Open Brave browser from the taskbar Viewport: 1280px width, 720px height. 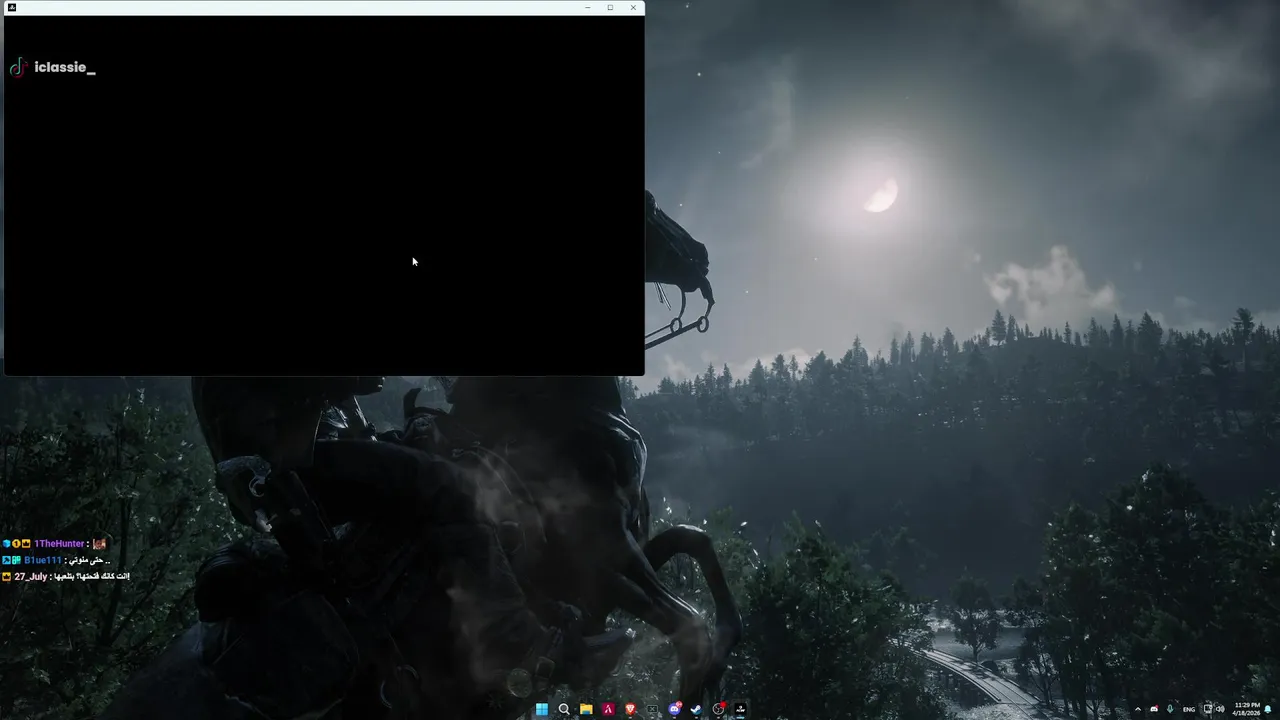point(630,709)
